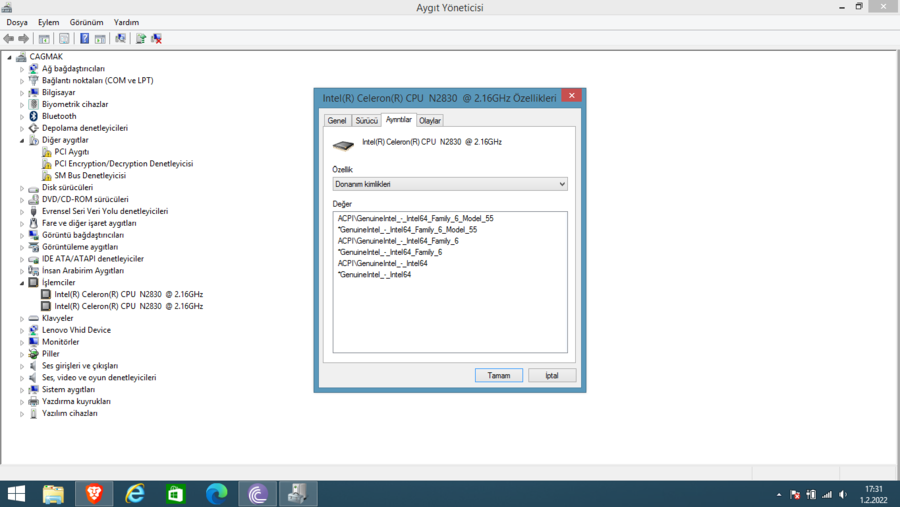Open Windows Store from taskbar
This screenshot has width=900, height=507.
click(176, 494)
